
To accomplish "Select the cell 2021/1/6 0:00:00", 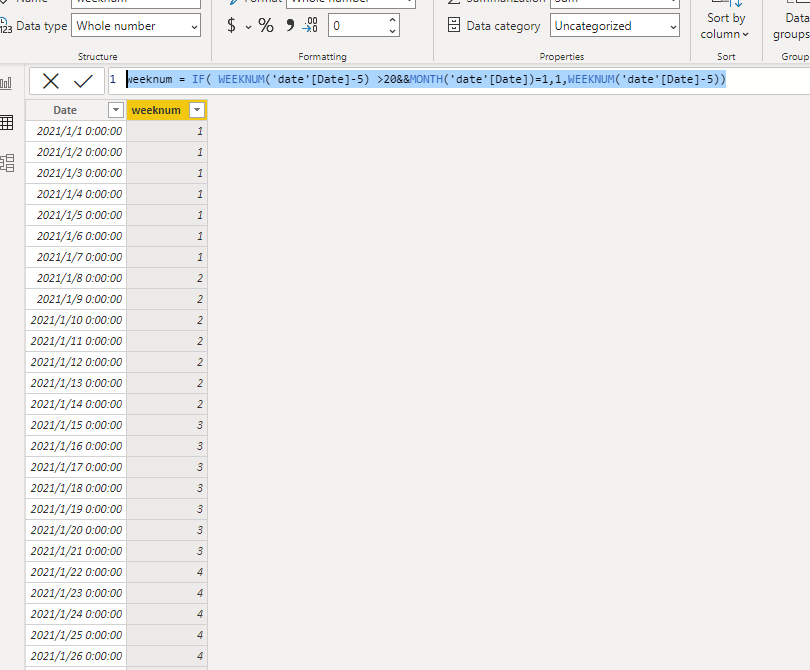I will (76, 236).
